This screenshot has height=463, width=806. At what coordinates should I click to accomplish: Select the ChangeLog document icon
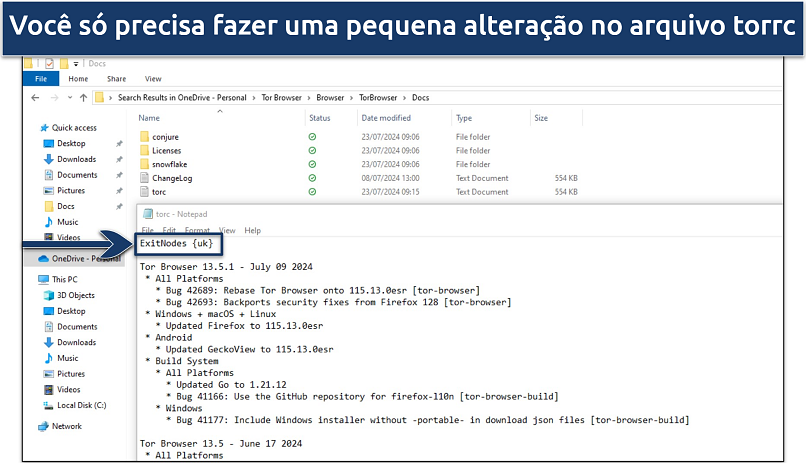click(144, 178)
